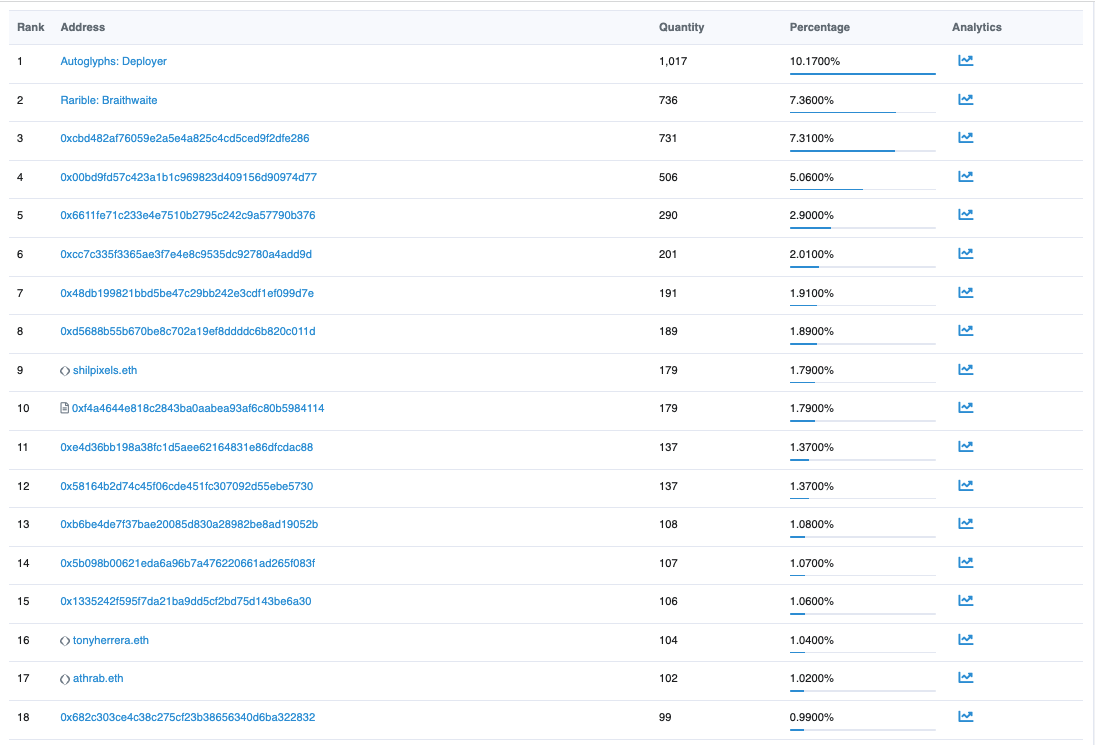
Task: Open analytics chart for Rarible: Braithwaite
Action: (x=965, y=100)
